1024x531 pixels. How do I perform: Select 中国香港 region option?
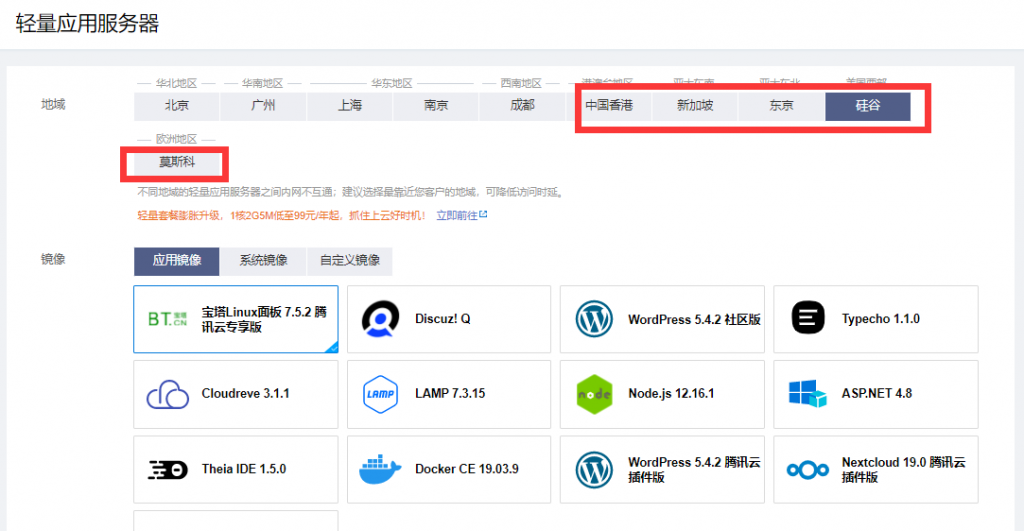tap(609, 106)
